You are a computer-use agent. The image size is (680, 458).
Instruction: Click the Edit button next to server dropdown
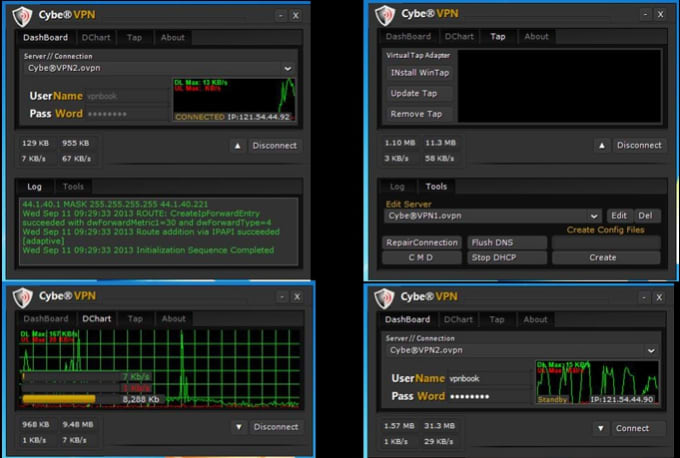coord(619,216)
